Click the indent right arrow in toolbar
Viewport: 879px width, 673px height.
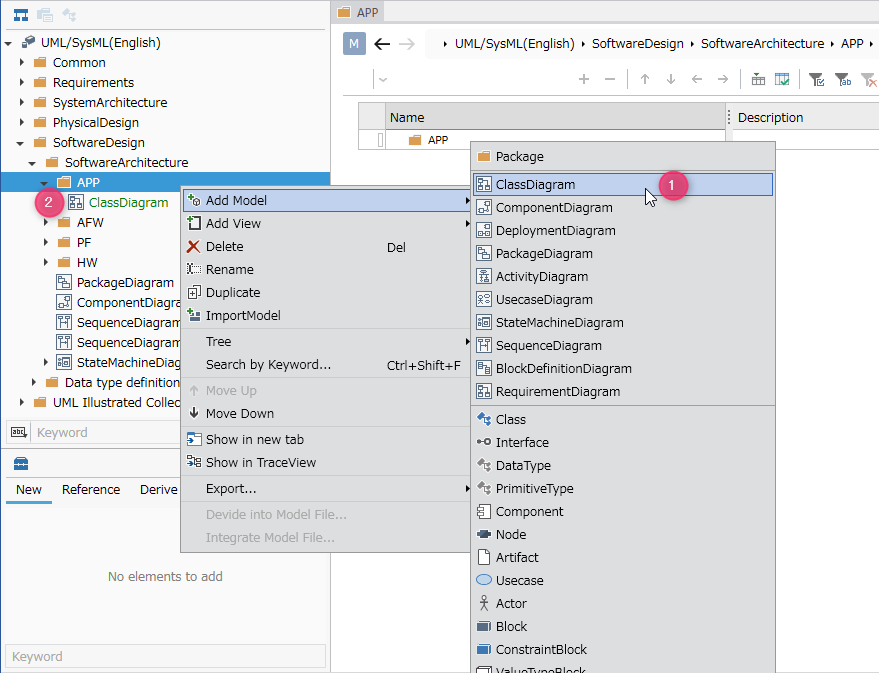(723, 80)
